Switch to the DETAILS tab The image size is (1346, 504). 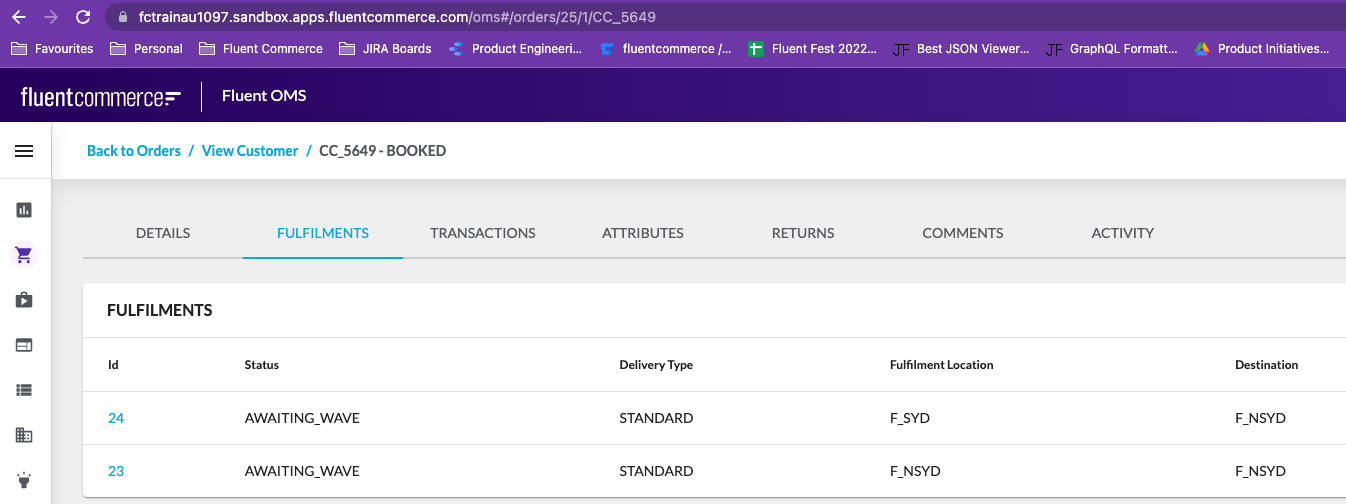coord(163,233)
